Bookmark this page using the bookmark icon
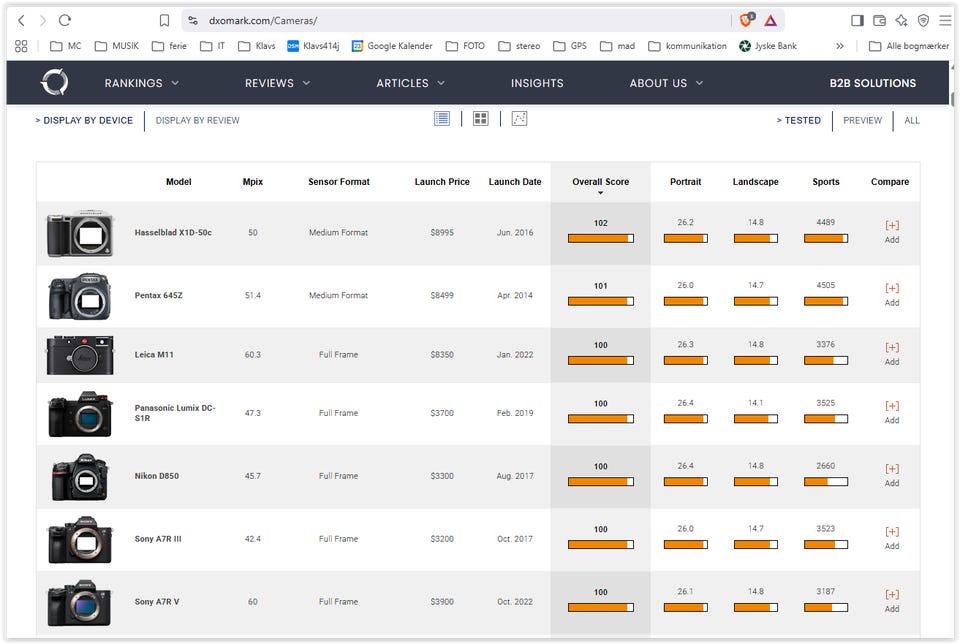The width and height of the screenshot is (960, 644). 164,21
